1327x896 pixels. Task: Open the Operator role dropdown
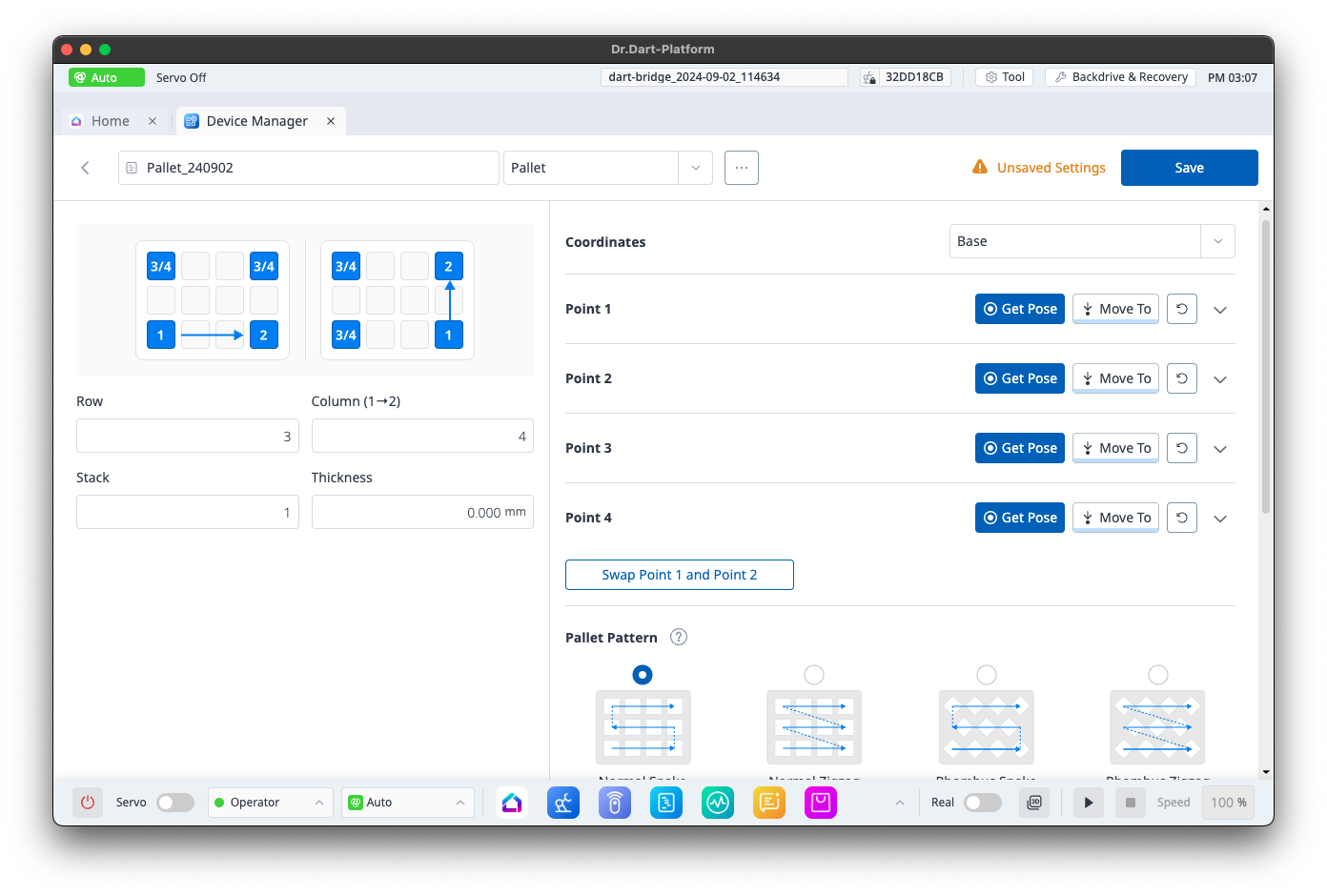tap(270, 803)
